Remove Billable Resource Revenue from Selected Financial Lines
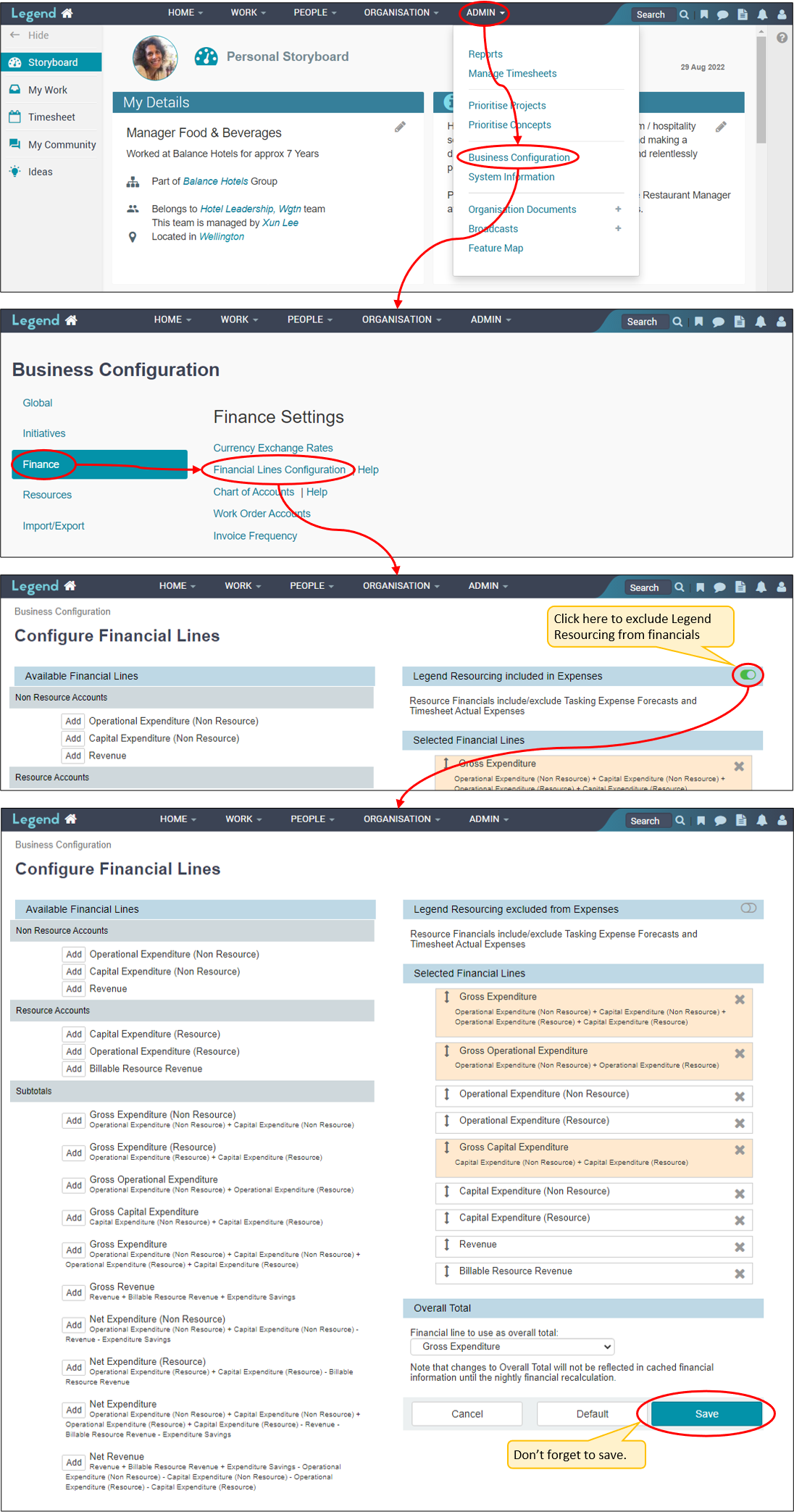The image size is (794, 1512). click(740, 1274)
